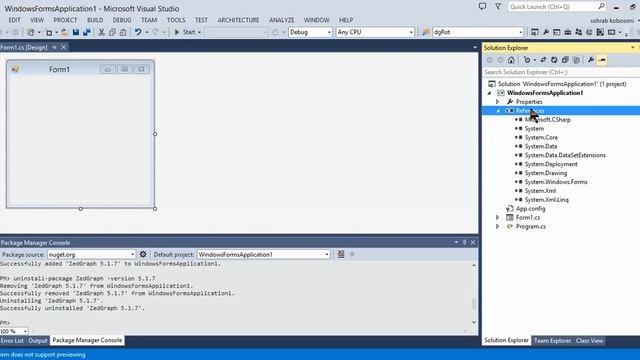This screenshot has width=640, height=360.
Task: Click the Save icon in the toolbar
Action: (76, 32)
